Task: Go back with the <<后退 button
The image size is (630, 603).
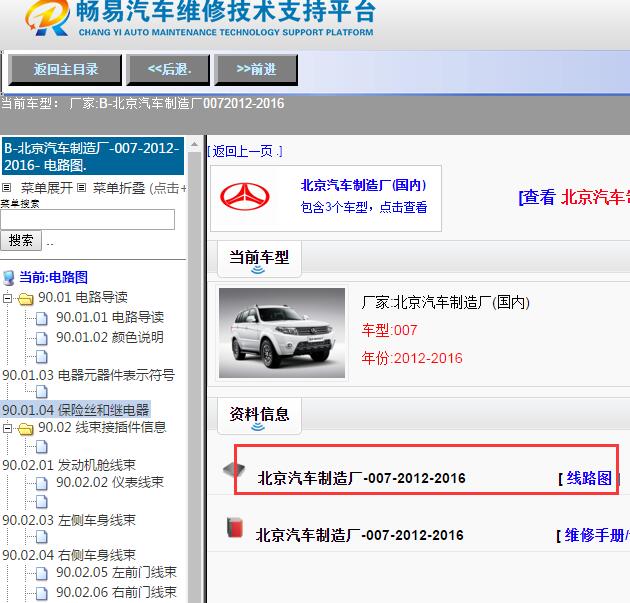Action: point(168,69)
